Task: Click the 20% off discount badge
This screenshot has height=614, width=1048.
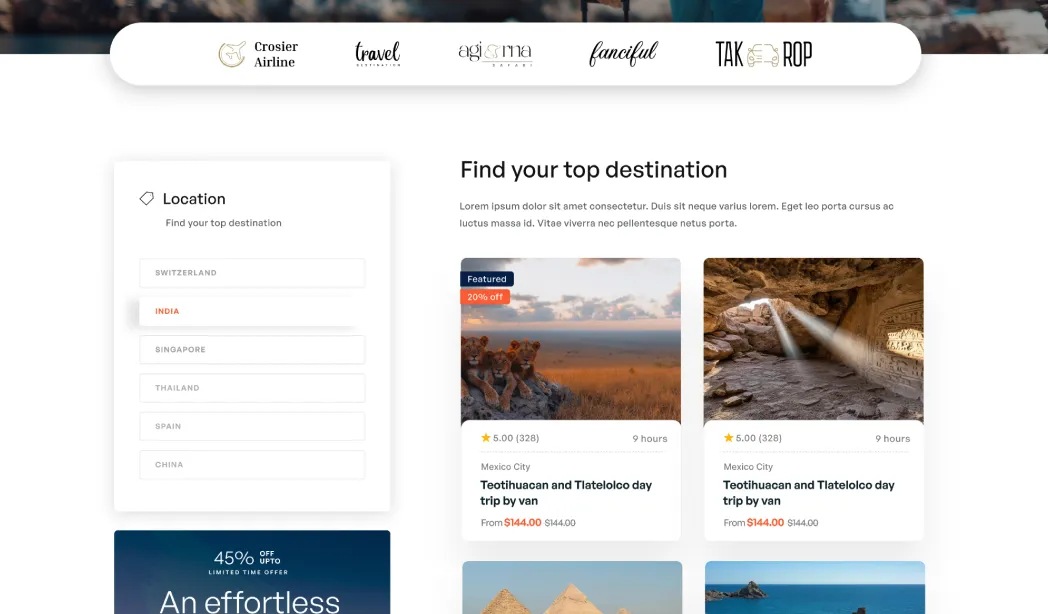Action: (x=485, y=297)
